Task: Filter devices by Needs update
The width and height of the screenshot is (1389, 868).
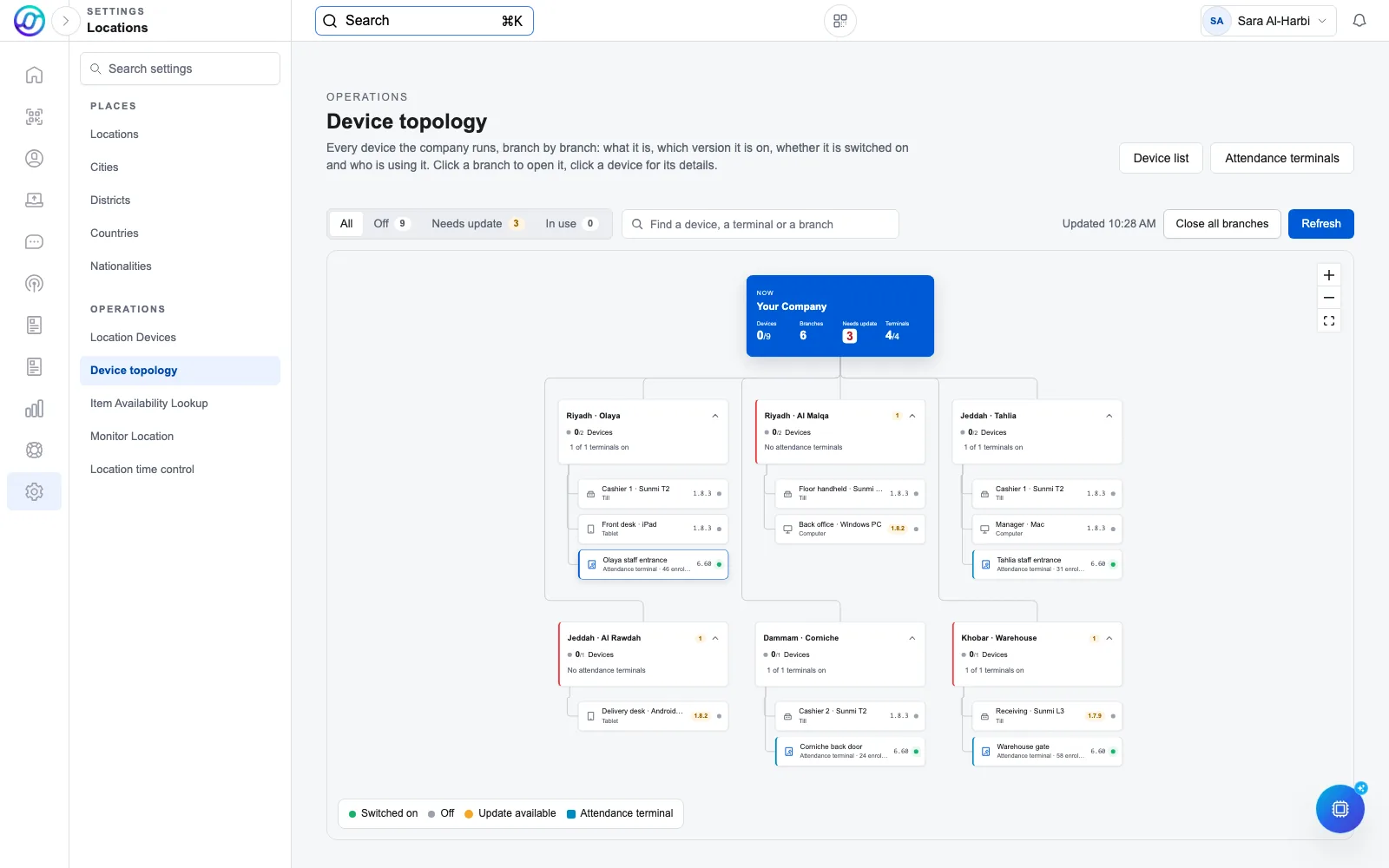Action: (x=477, y=224)
